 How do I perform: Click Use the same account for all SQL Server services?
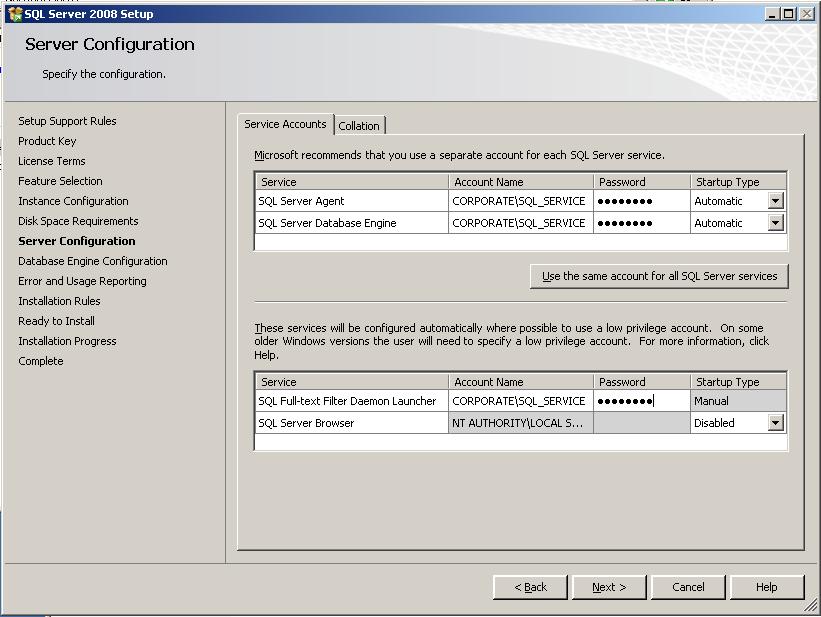659,276
